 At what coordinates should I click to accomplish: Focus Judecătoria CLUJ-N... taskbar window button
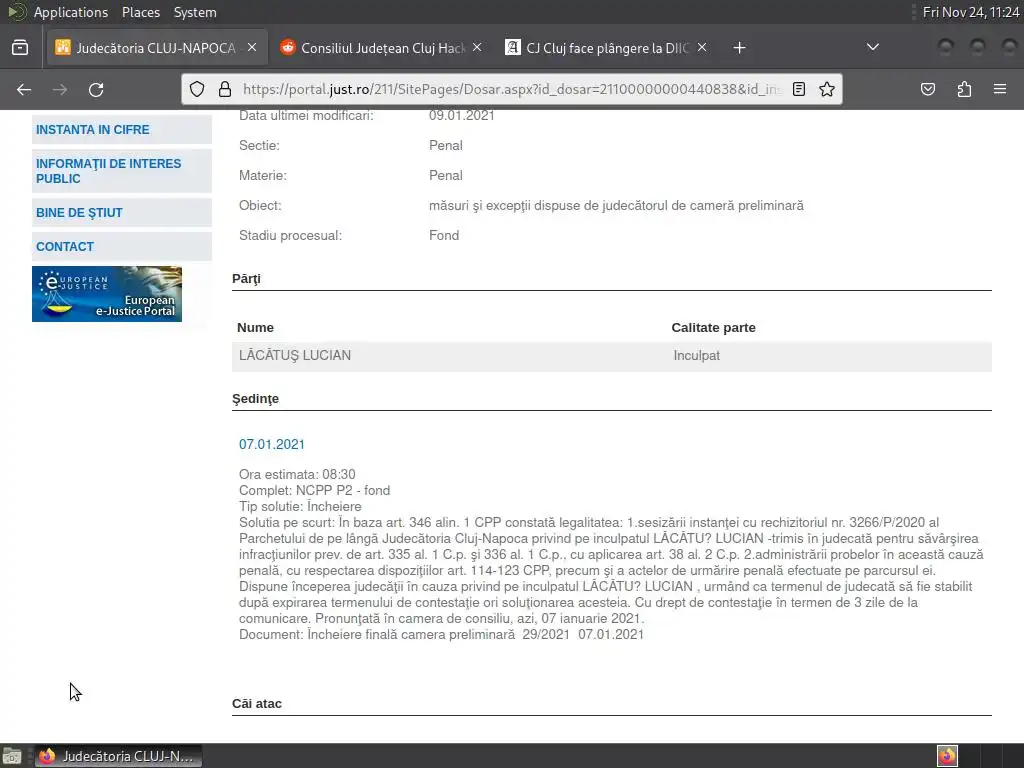pos(118,756)
